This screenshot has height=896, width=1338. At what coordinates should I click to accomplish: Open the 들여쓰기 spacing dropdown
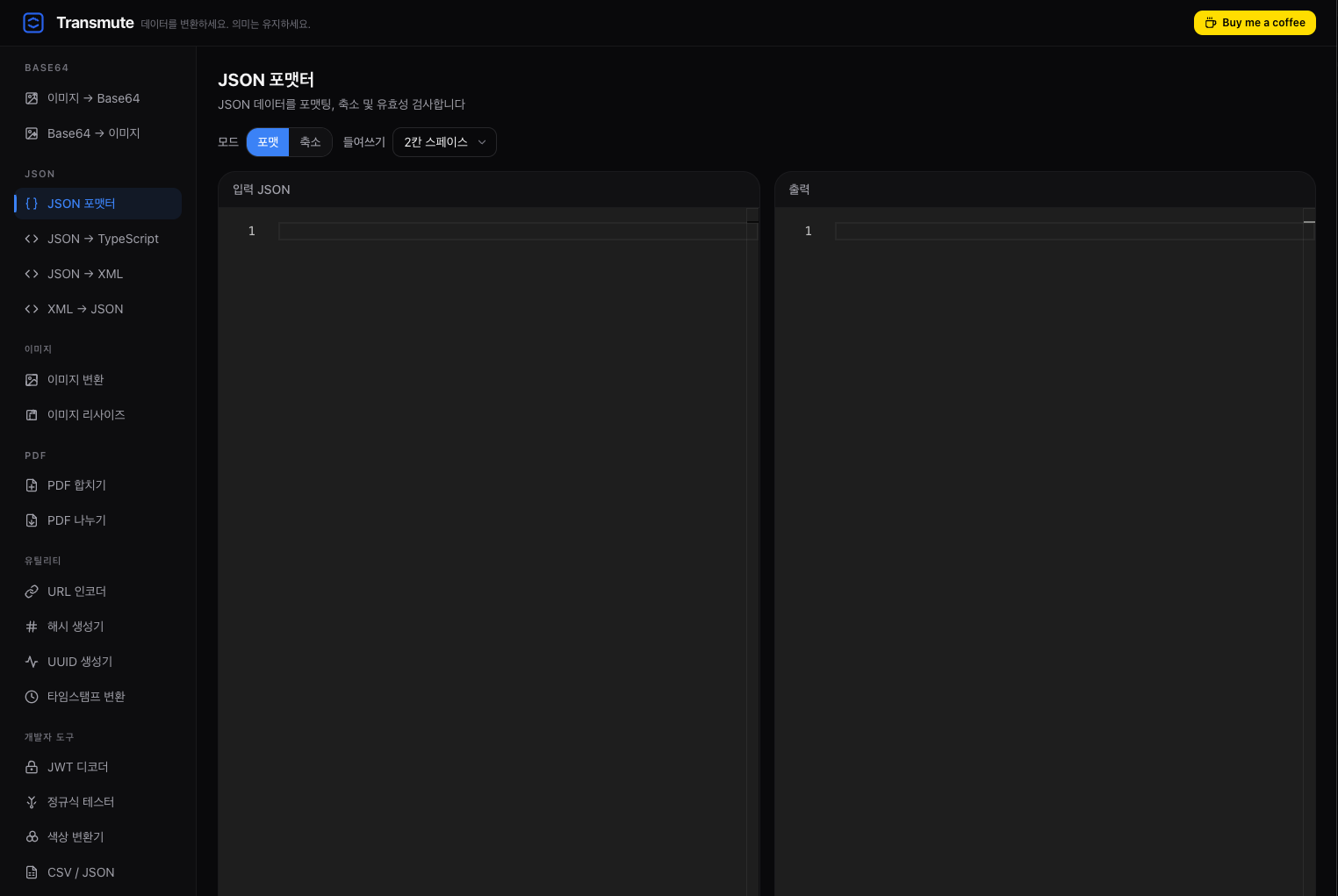[444, 141]
